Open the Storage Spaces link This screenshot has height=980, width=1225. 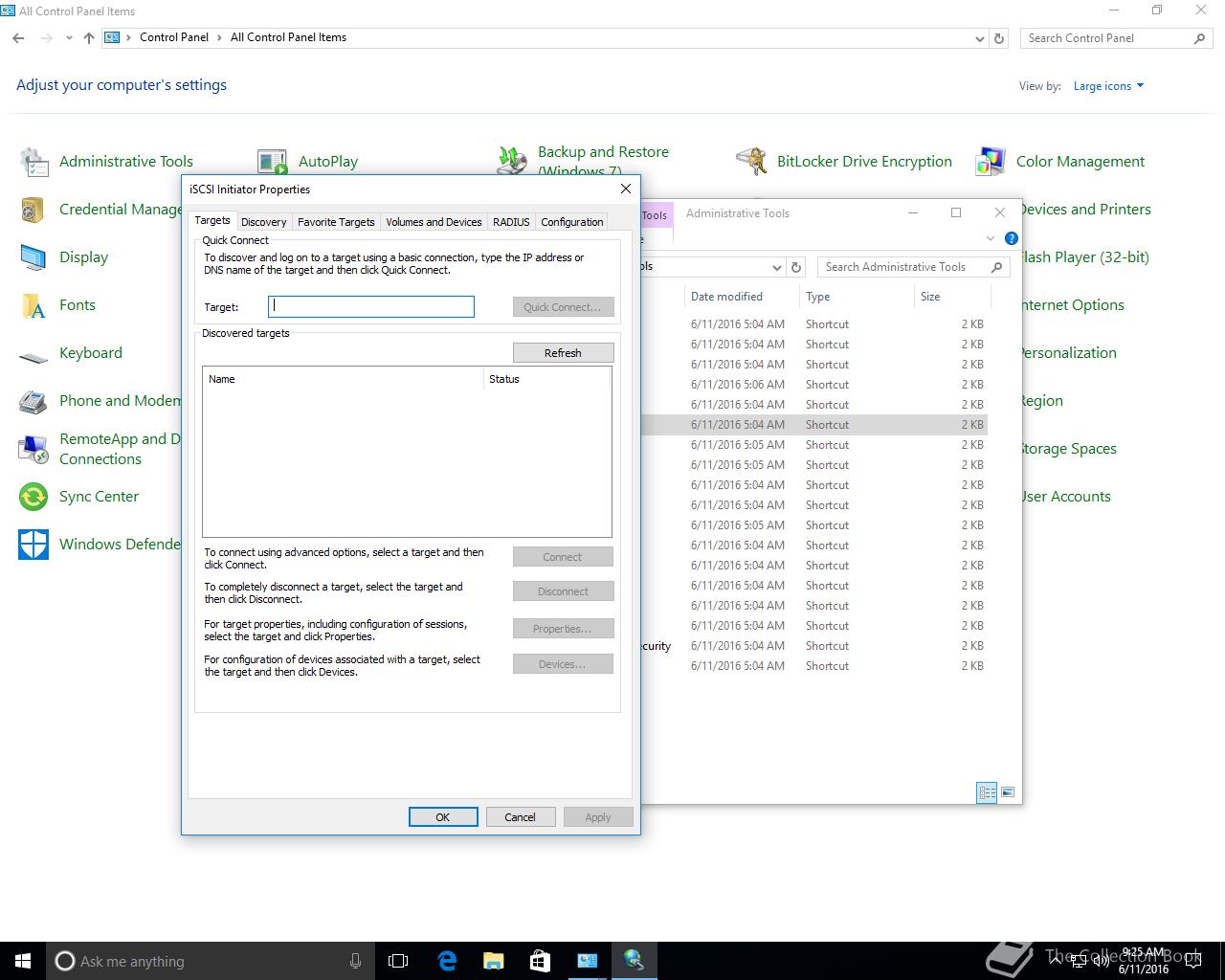pos(1068,449)
